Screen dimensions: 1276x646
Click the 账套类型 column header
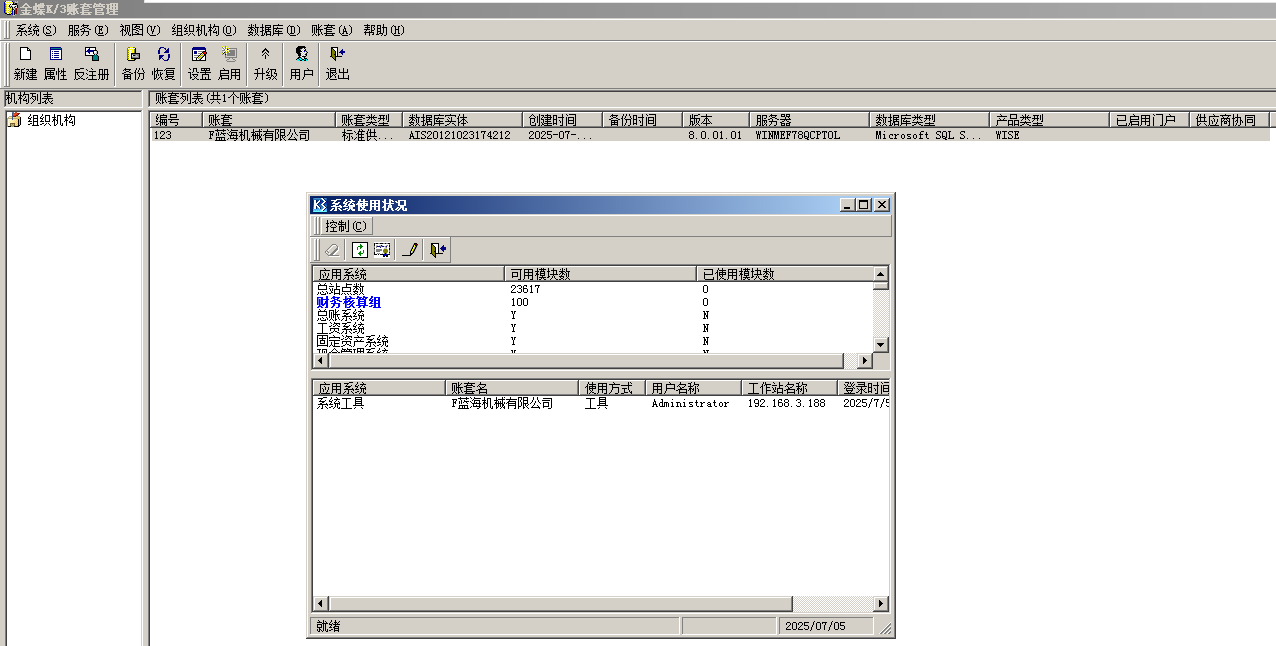(369, 120)
